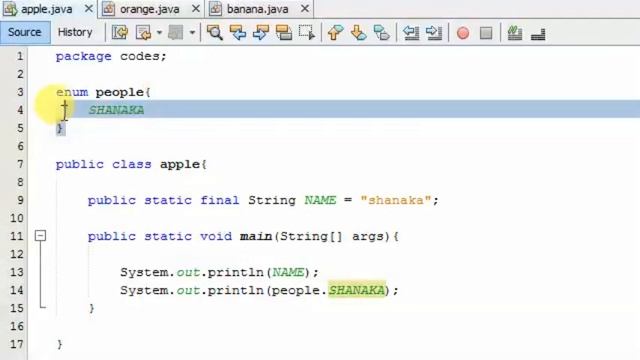This screenshot has height=360, width=640.
Task: Click highlighted SHANAKA on line 14
Action: click(357, 290)
